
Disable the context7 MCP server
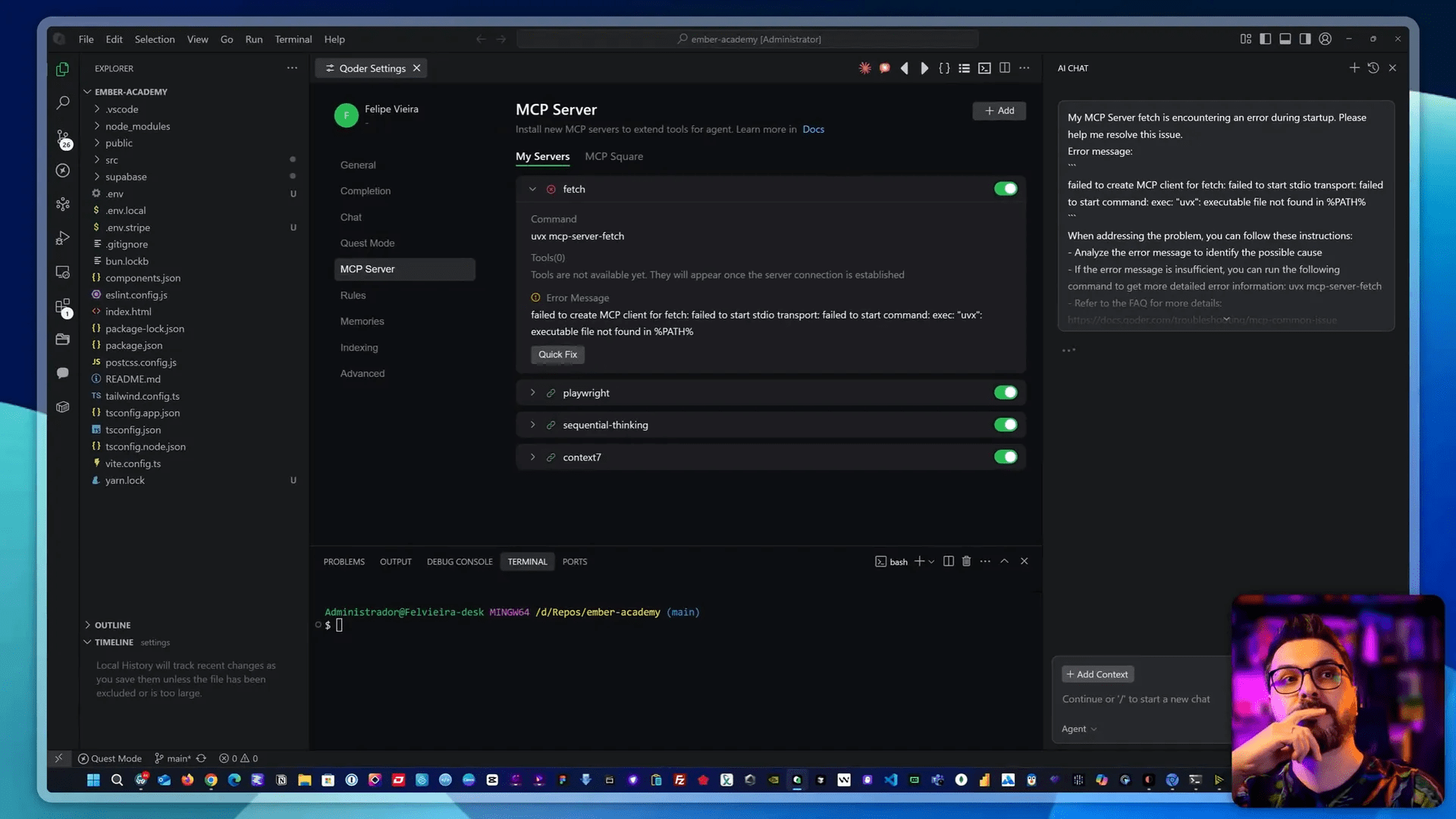coord(1006,457)
